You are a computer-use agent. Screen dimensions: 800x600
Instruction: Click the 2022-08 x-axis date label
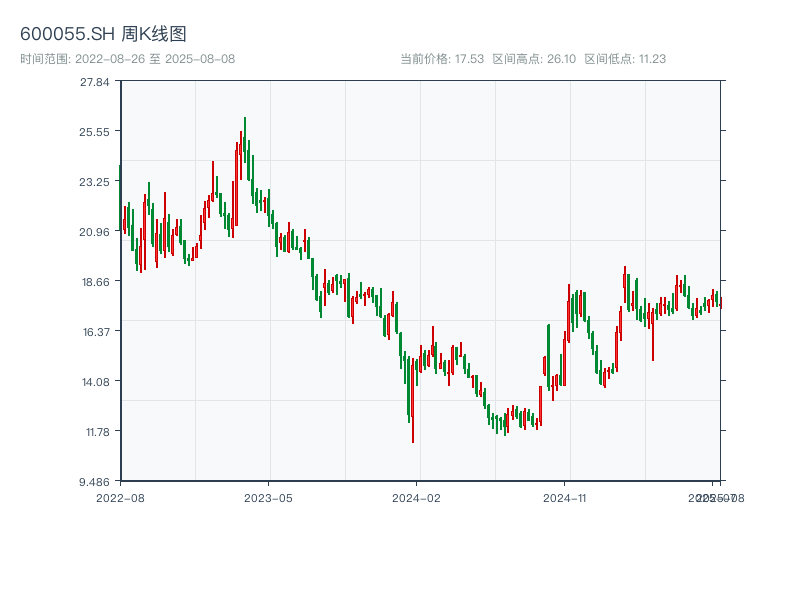pos(120,497)
